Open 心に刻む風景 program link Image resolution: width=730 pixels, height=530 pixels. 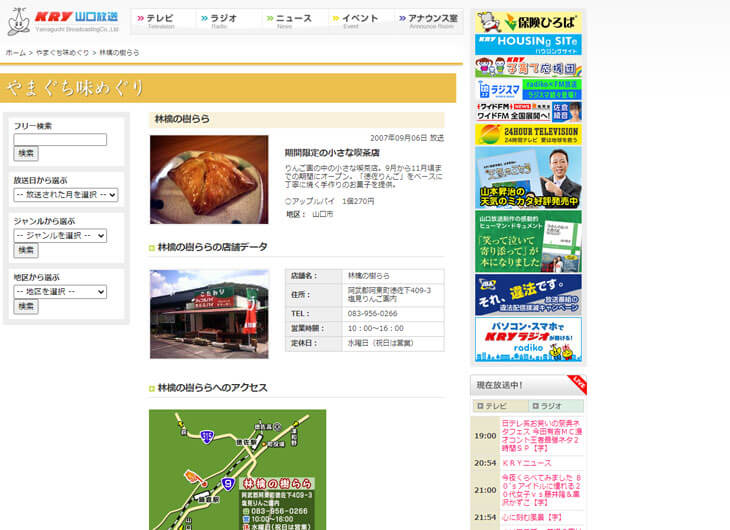532,517
